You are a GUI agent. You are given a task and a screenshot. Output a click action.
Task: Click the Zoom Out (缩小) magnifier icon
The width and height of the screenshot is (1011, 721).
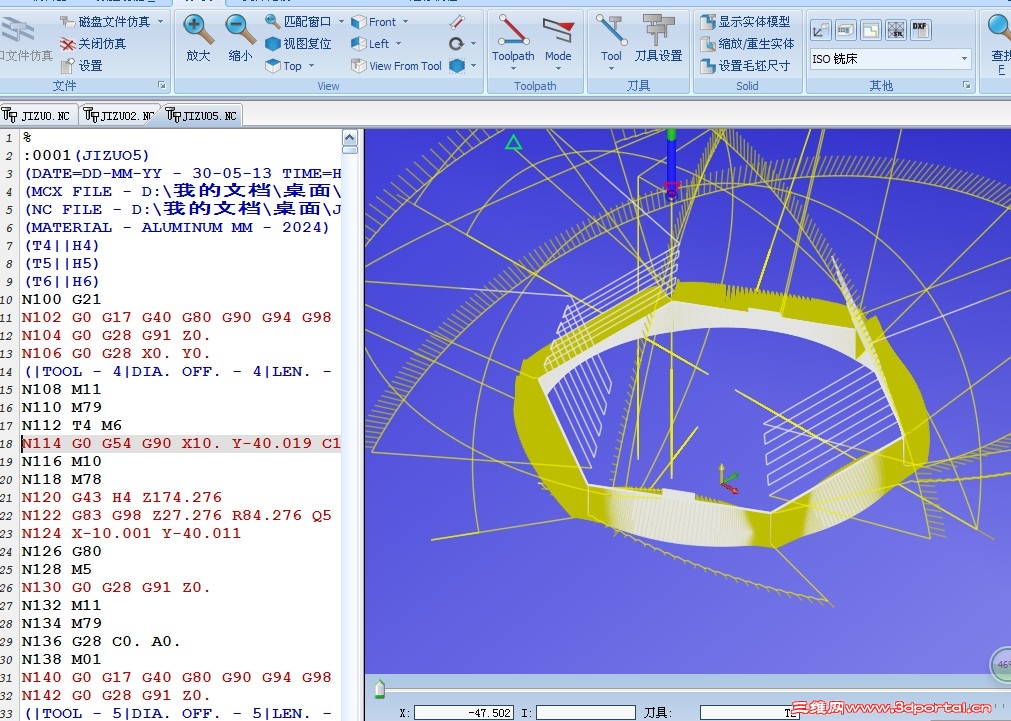[x=240, y=30]
